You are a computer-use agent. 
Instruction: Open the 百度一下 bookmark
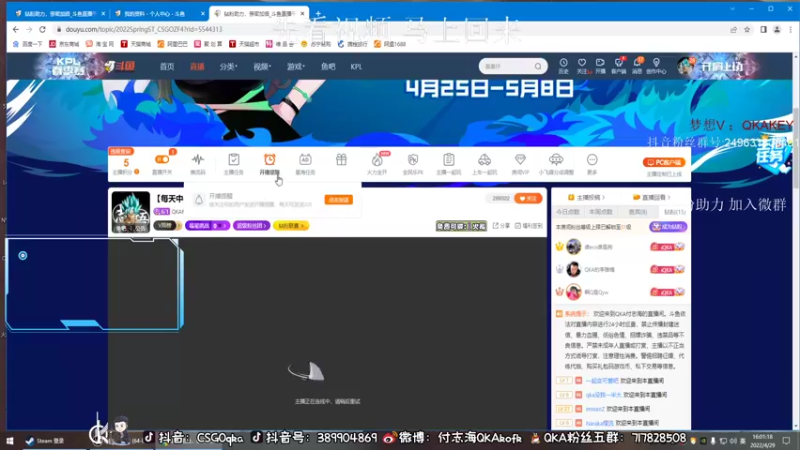tap(28, 44)
